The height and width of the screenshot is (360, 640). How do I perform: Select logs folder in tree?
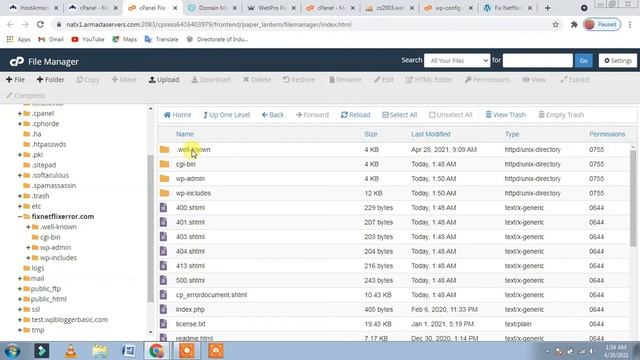(x=38, y=268)
